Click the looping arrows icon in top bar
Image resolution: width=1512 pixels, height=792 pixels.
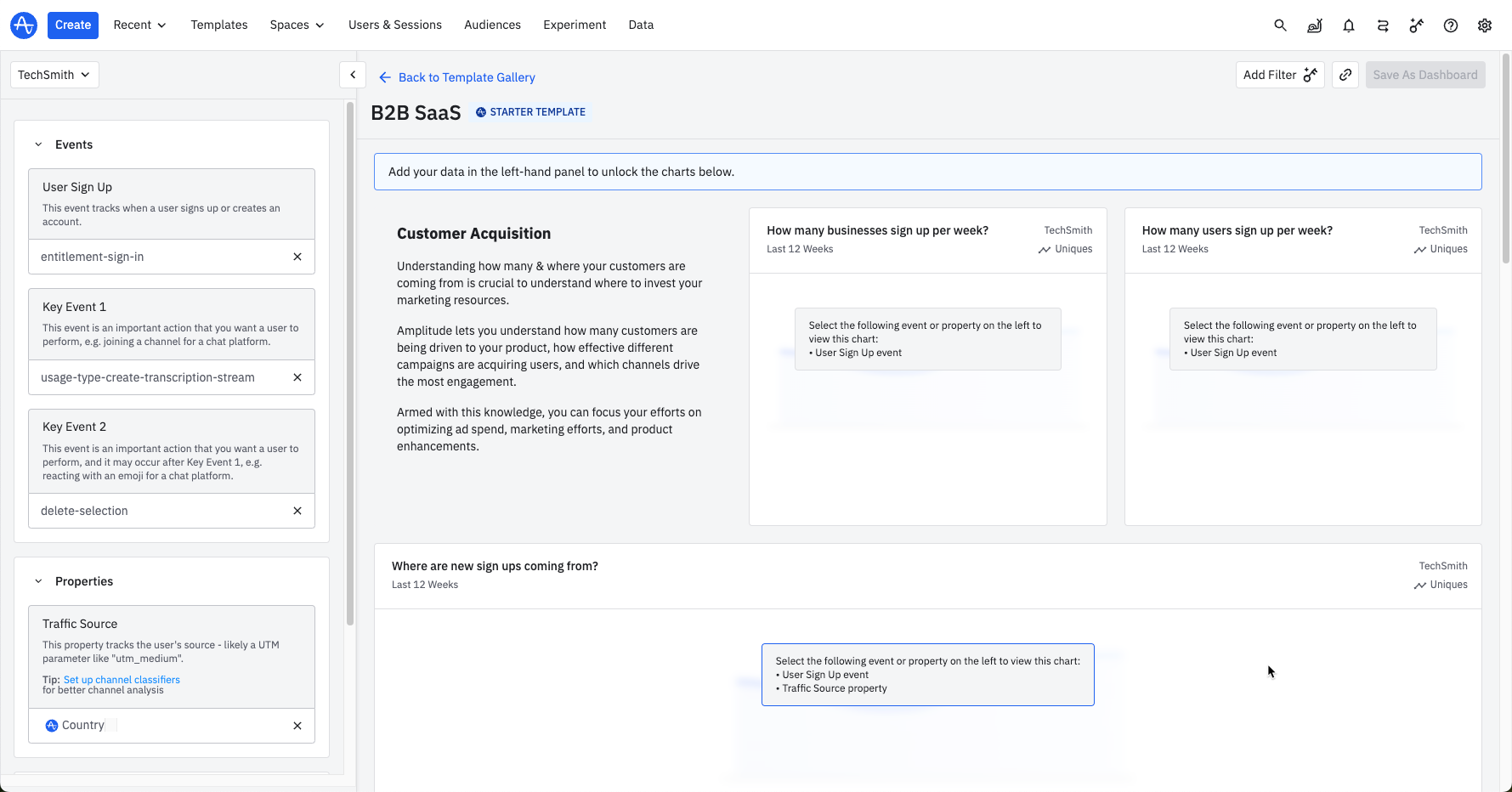1383,25
